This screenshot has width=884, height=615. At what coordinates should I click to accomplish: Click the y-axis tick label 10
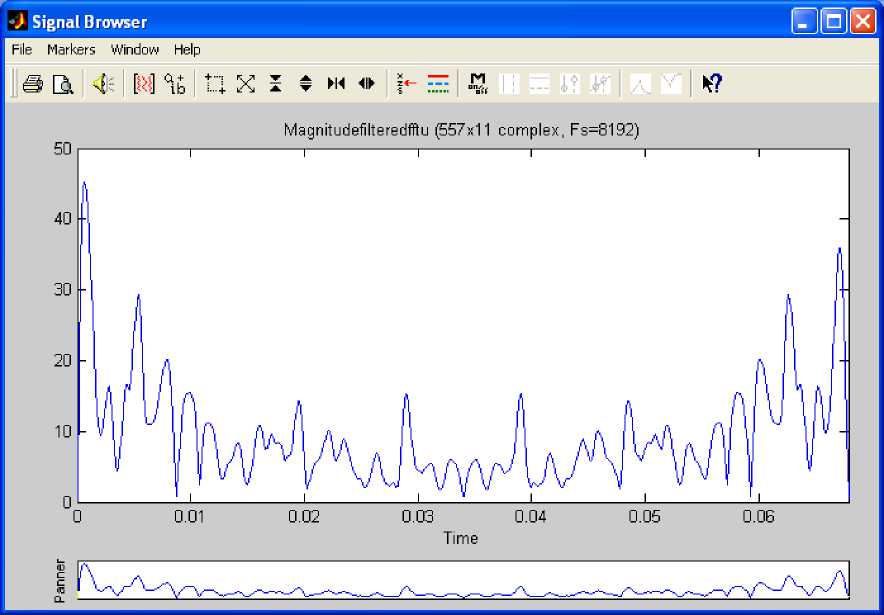coord(61,432)
